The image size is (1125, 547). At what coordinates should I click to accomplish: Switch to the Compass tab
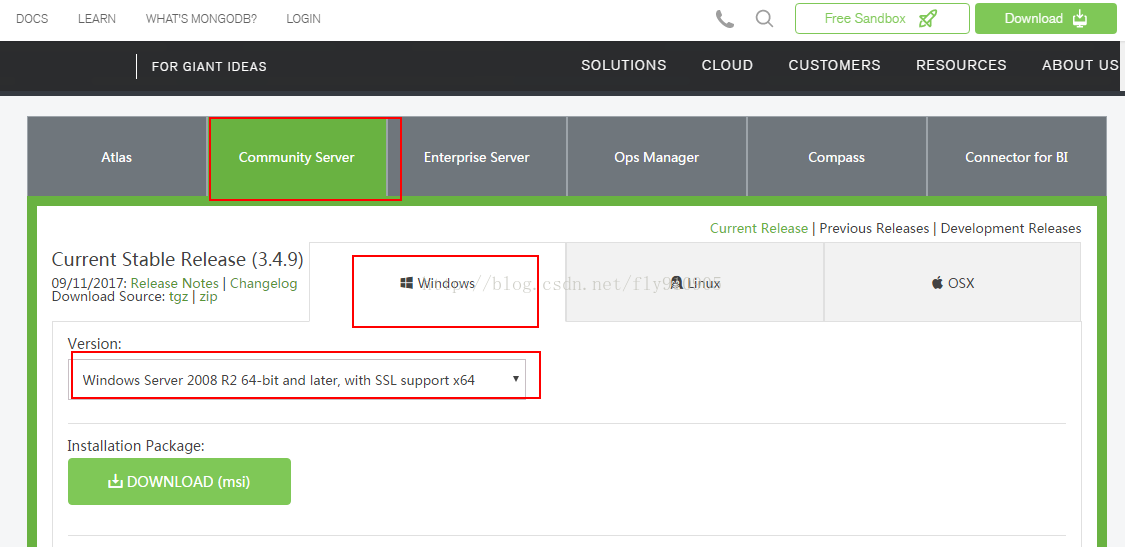pyautogui.click(x=837, y=156)
